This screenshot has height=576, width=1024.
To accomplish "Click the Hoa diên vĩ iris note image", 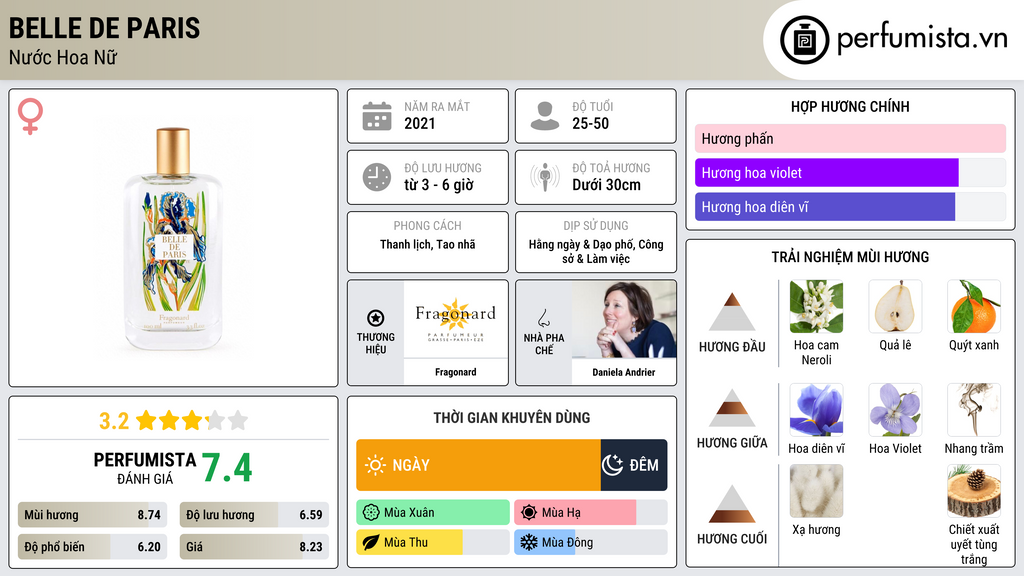I will pyautogui.click(x=816, y=410).
